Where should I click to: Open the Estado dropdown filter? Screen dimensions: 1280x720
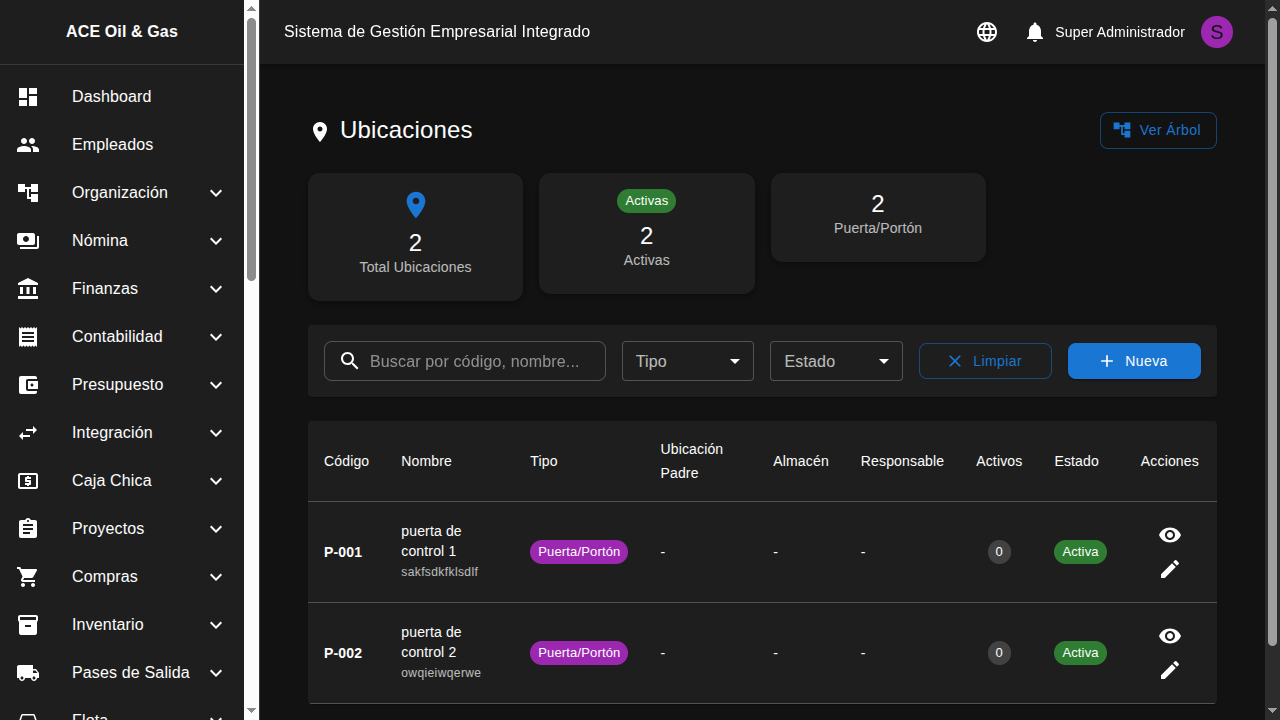[x=836, y=361]
